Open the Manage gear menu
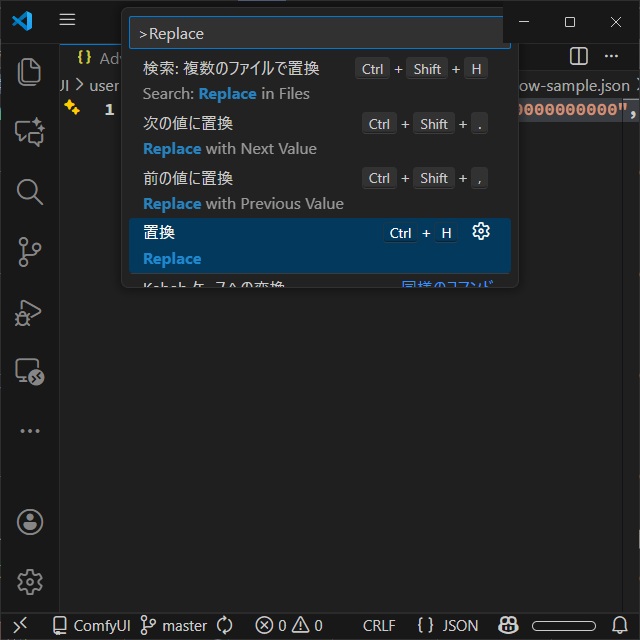640x640 pixels. [x=30, y=581]
